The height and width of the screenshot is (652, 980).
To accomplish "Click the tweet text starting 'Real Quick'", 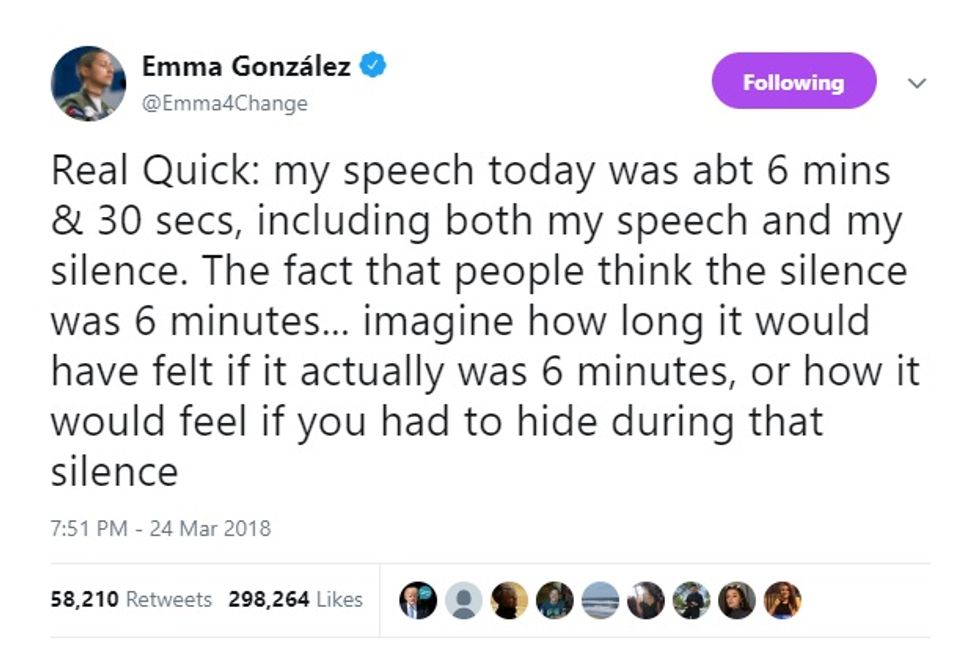I will pos(485,321).
